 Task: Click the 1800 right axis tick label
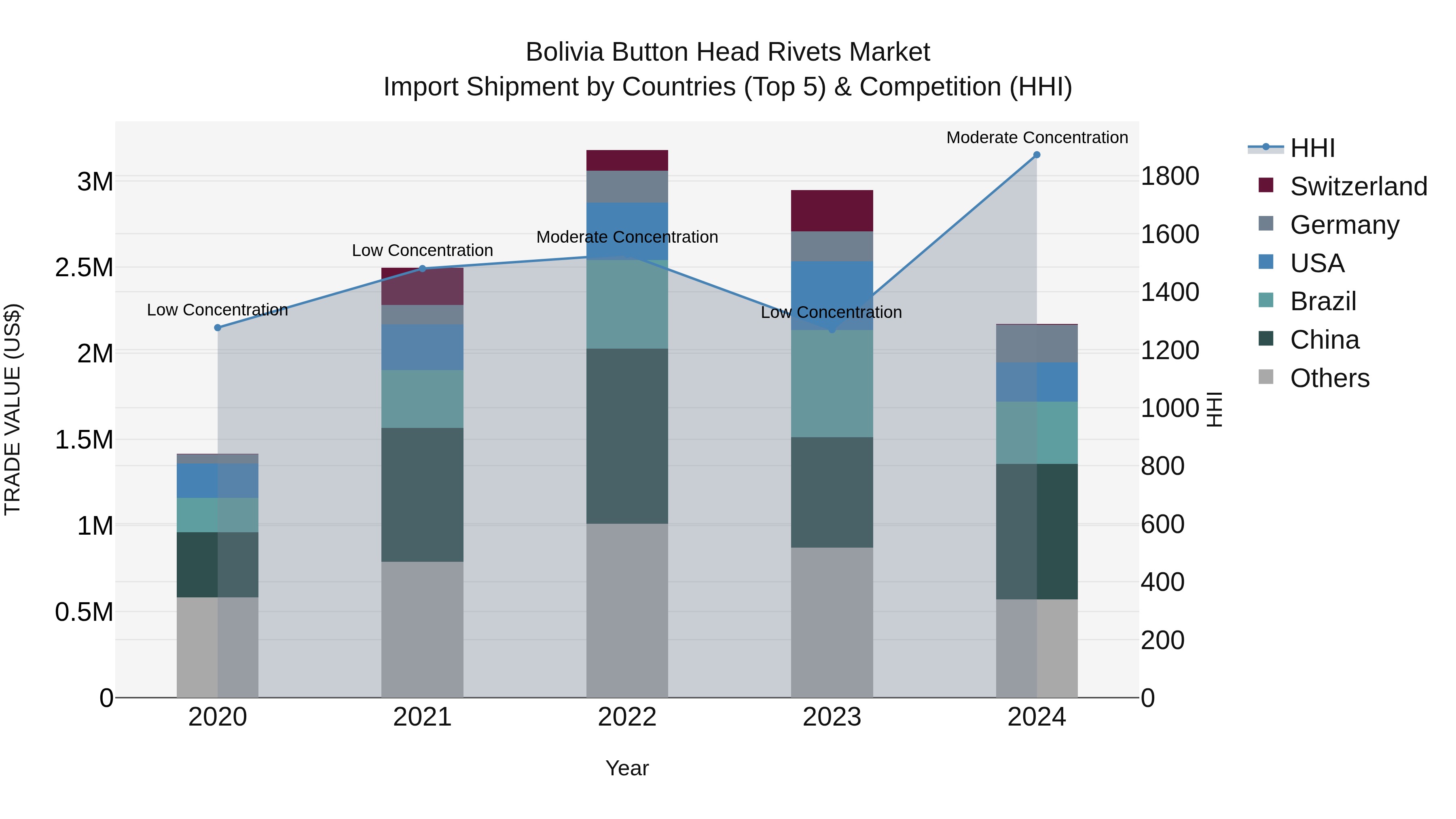pyautogui.click(x=1170, y=176)
